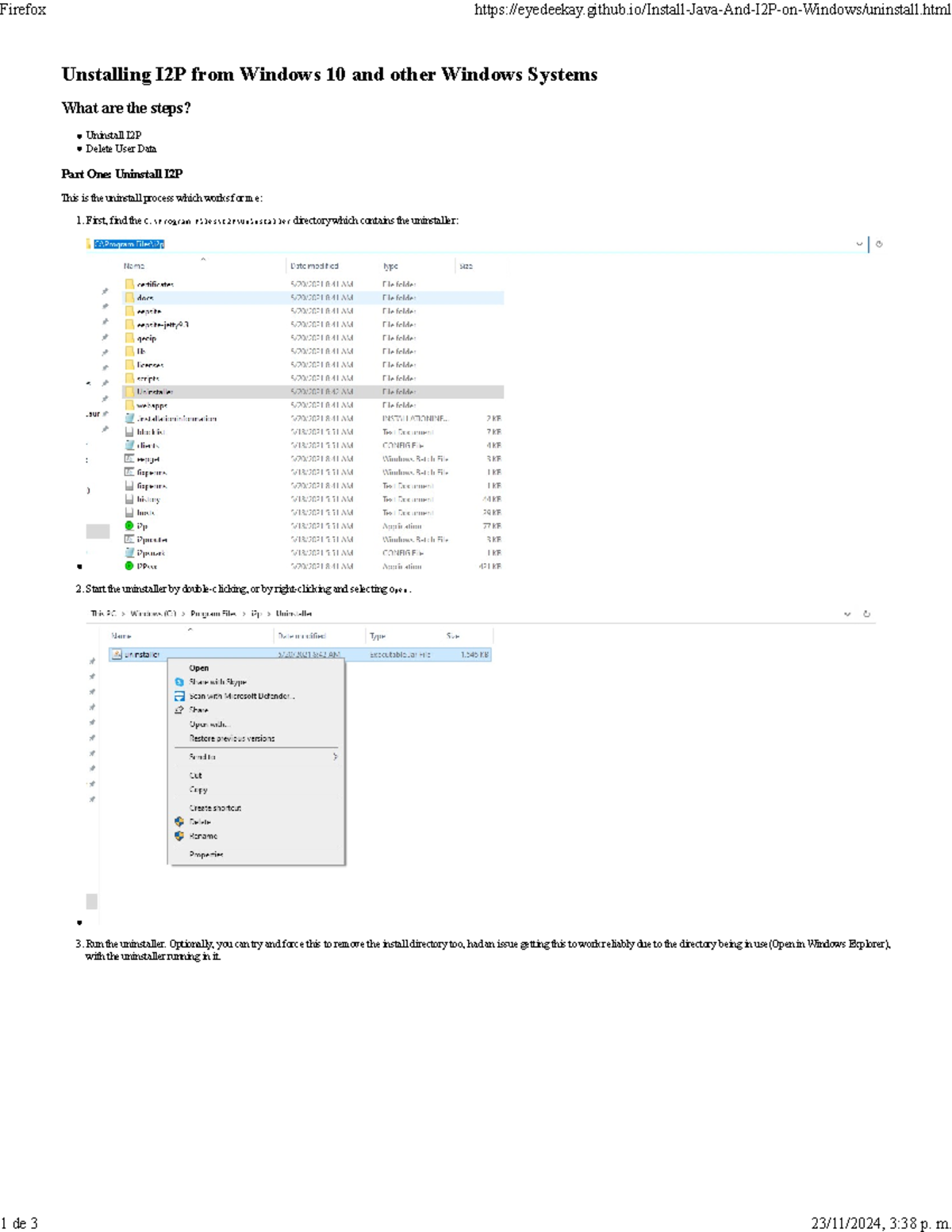Click the "Delete User Data" bullet text

[121, 149]
